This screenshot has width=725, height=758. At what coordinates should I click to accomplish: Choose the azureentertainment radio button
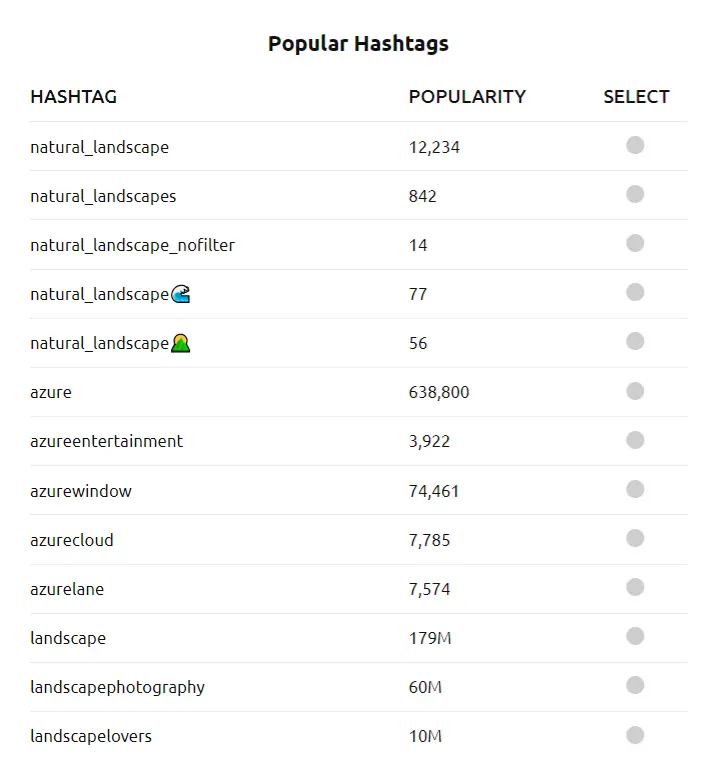coord(635,440)
